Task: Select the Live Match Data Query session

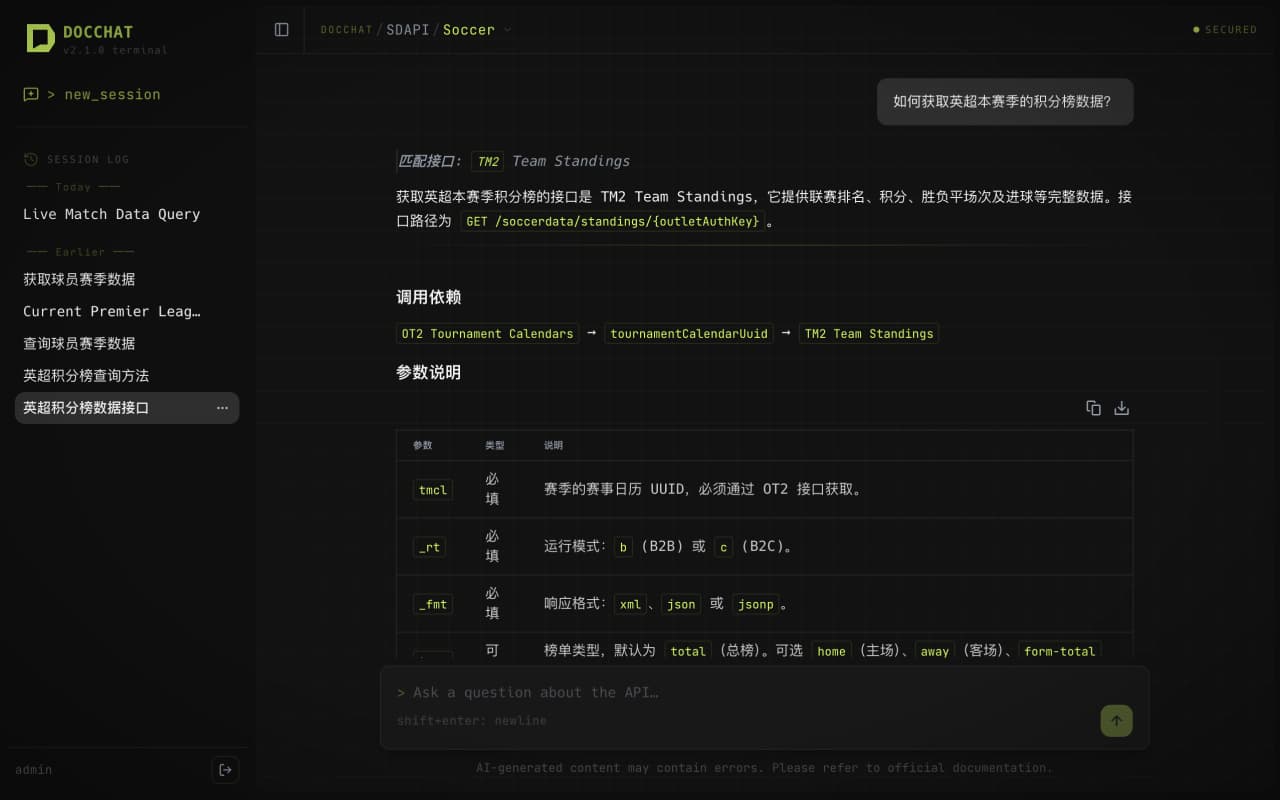Action: (113, 214)
